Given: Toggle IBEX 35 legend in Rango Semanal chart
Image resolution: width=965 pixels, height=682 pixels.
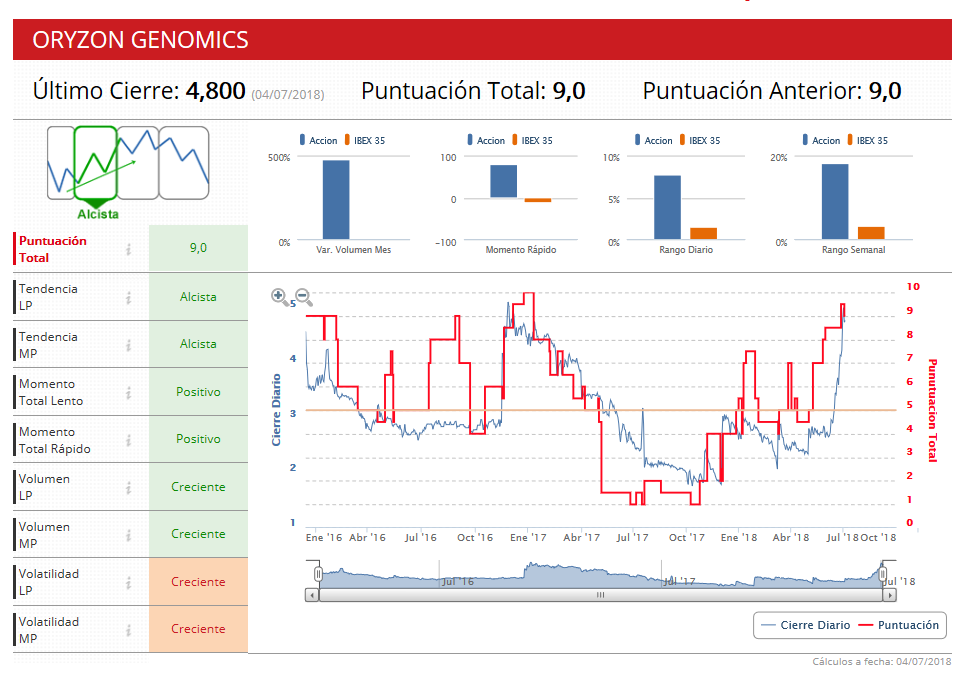Looking at the screenshot, I should click(x=868, y=140).
